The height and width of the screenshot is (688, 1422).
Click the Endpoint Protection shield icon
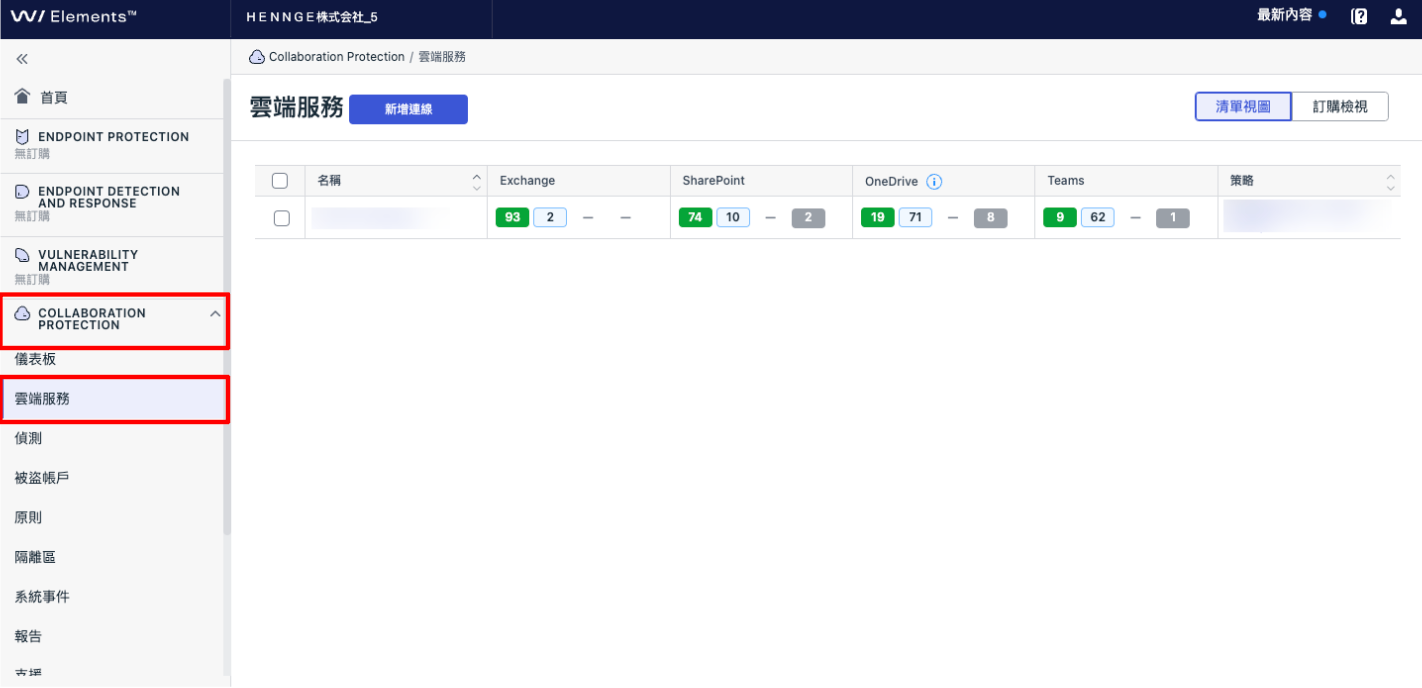(22, 136)
